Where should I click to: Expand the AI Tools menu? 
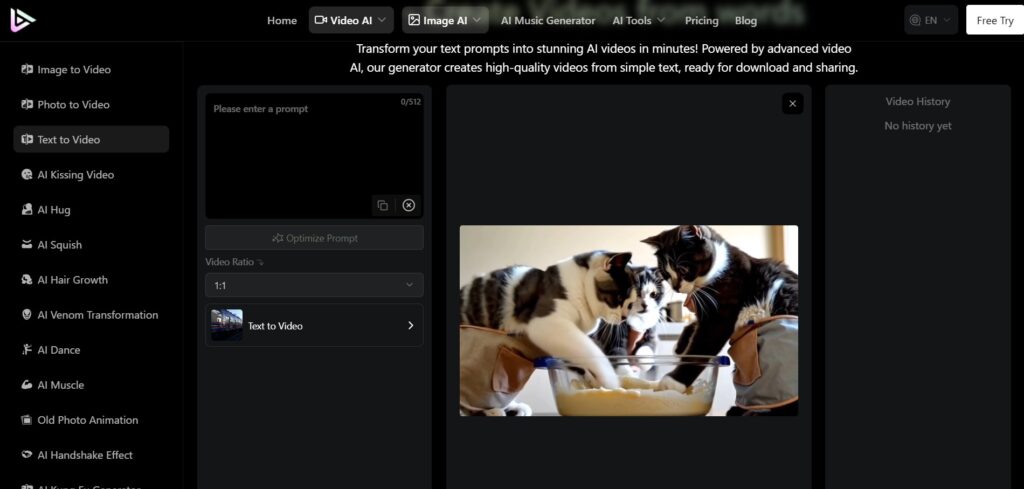[639, 20]
